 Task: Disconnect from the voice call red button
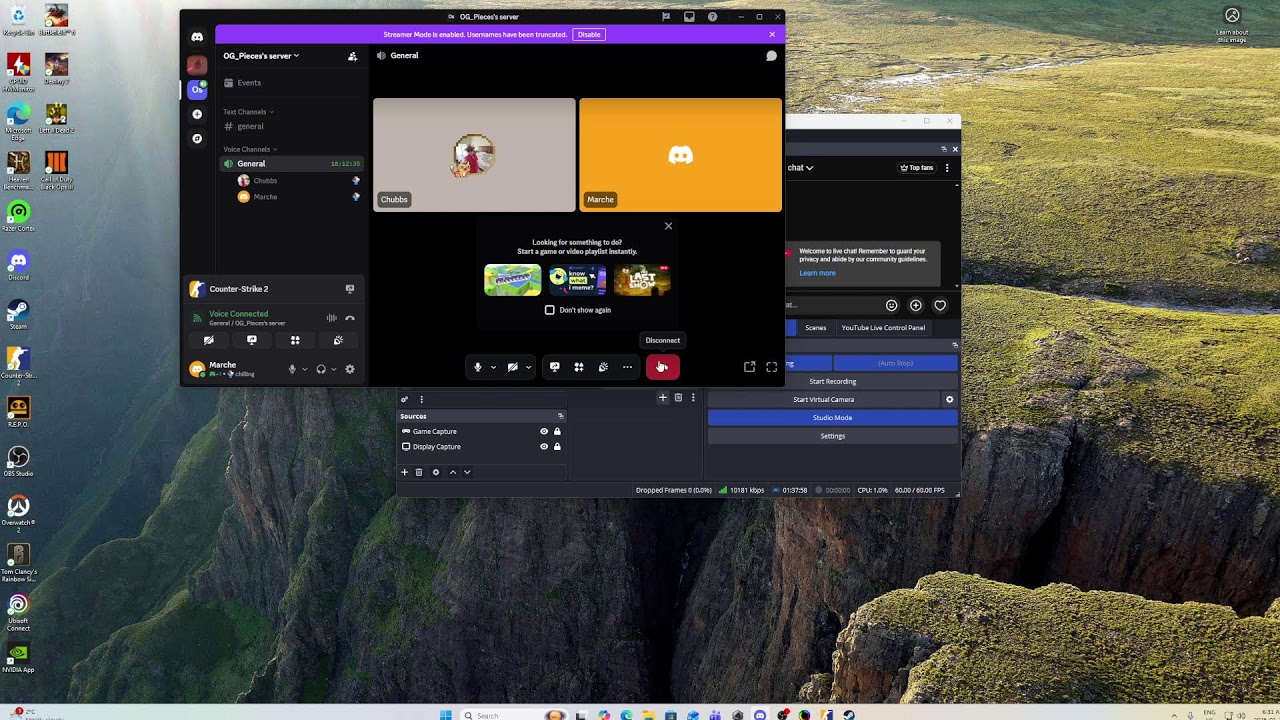(x=662, y=367)
